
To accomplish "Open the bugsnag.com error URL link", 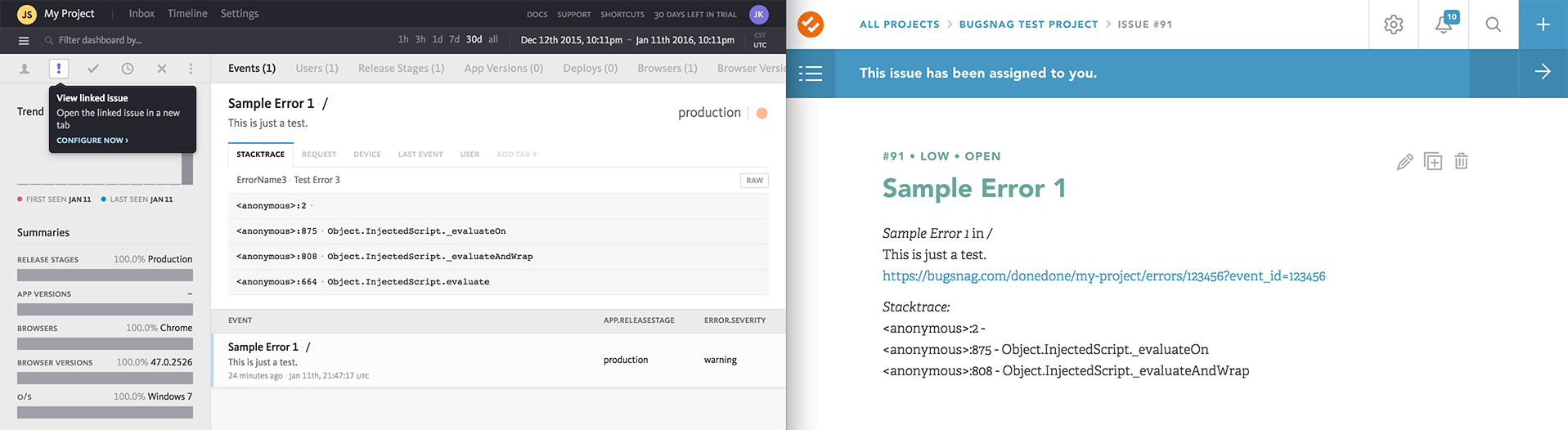I will click(1103, 276).
